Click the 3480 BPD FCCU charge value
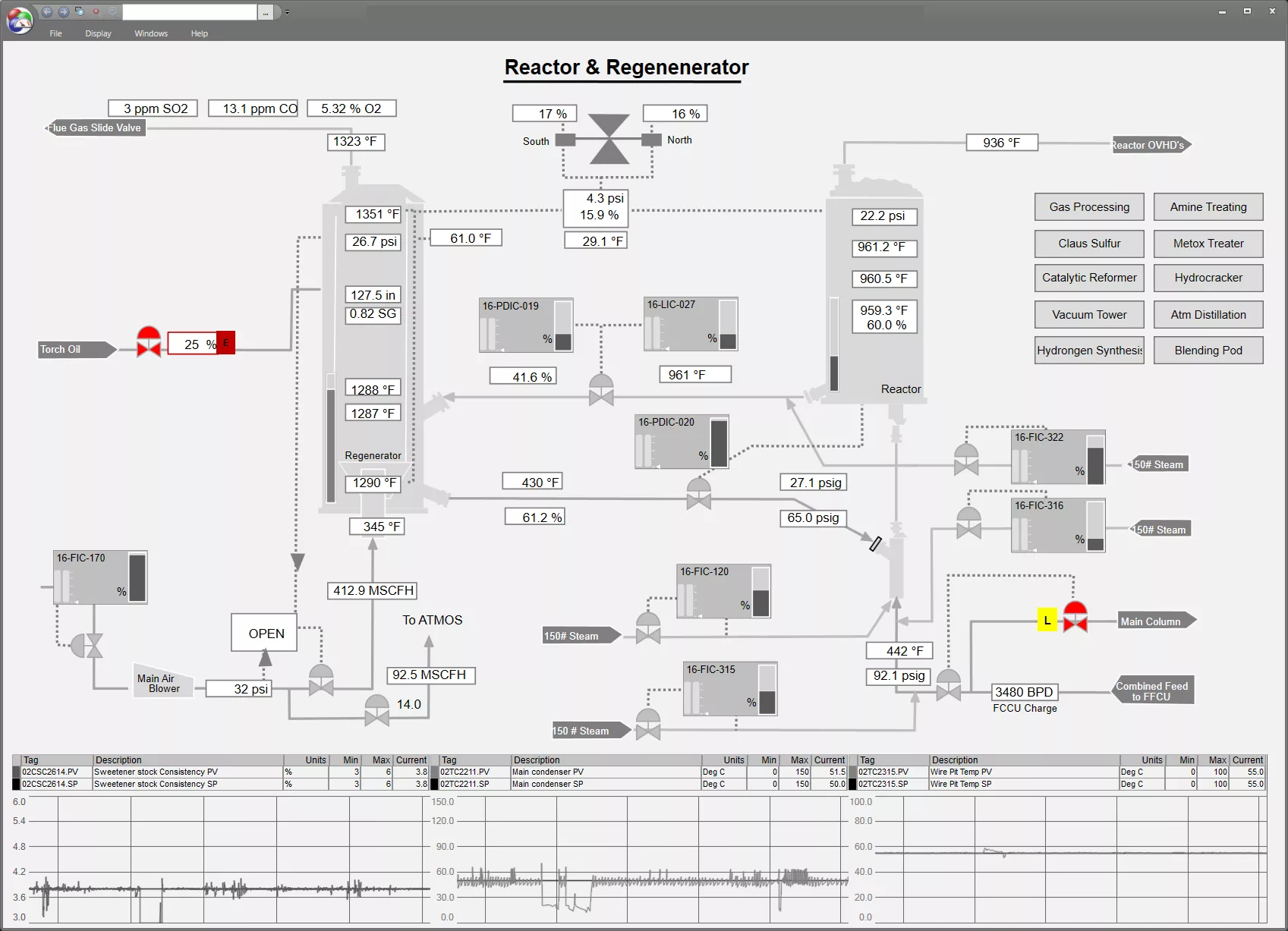Screen dimensions: 1288x931 [1025, 692]
